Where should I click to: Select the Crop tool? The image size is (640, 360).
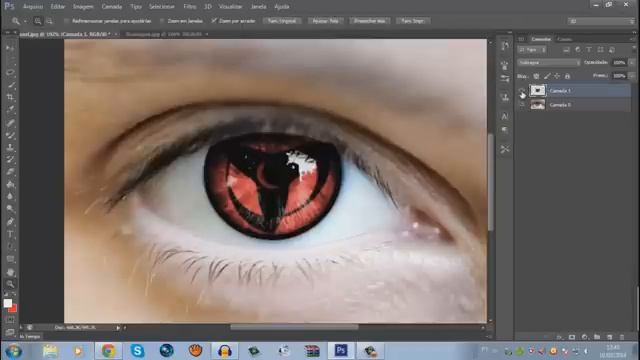(x=10, y=97)
